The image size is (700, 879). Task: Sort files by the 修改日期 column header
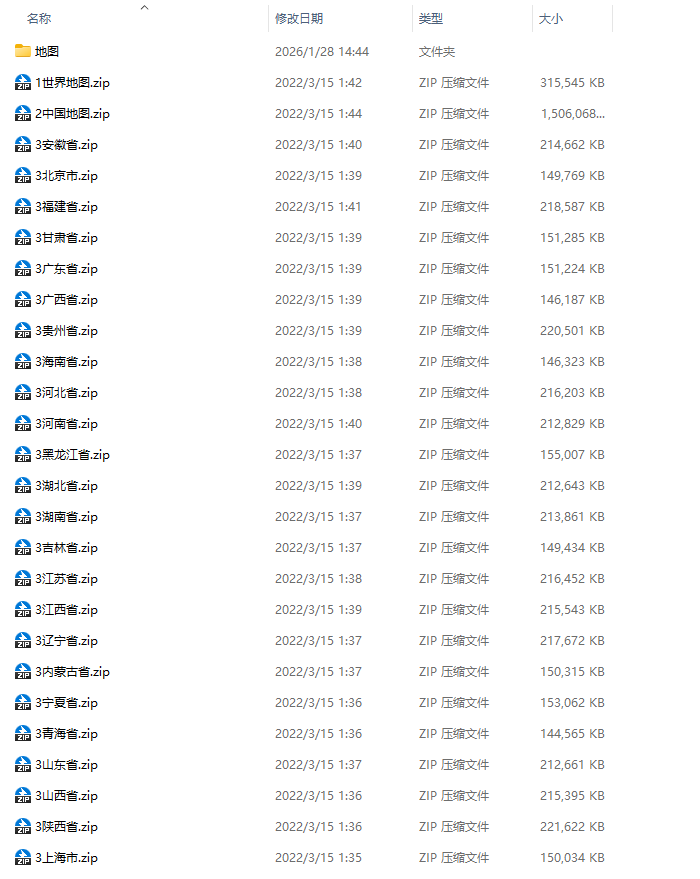coord(299,18)
